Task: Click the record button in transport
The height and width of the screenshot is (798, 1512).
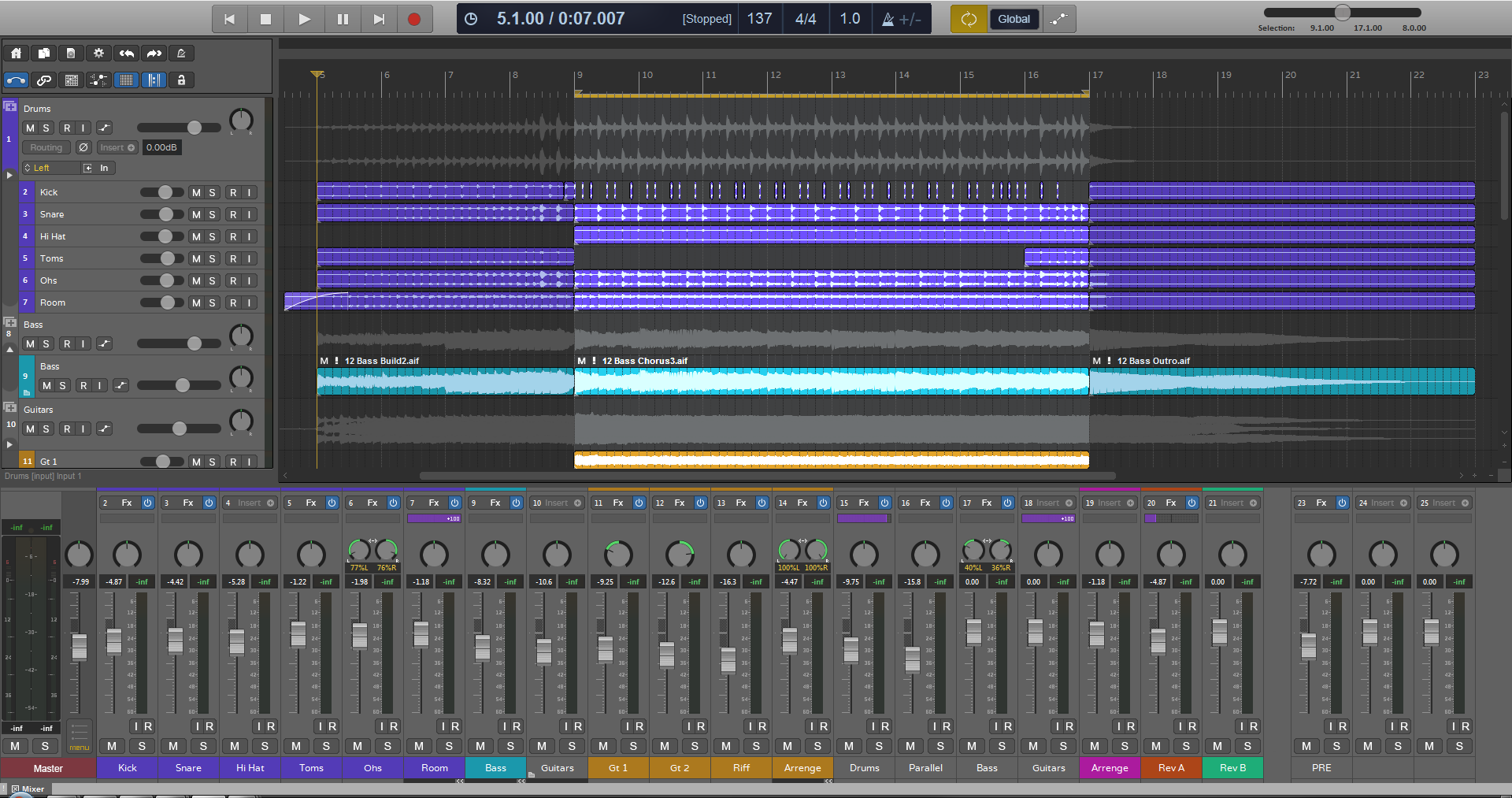Action: coord(414,19)
